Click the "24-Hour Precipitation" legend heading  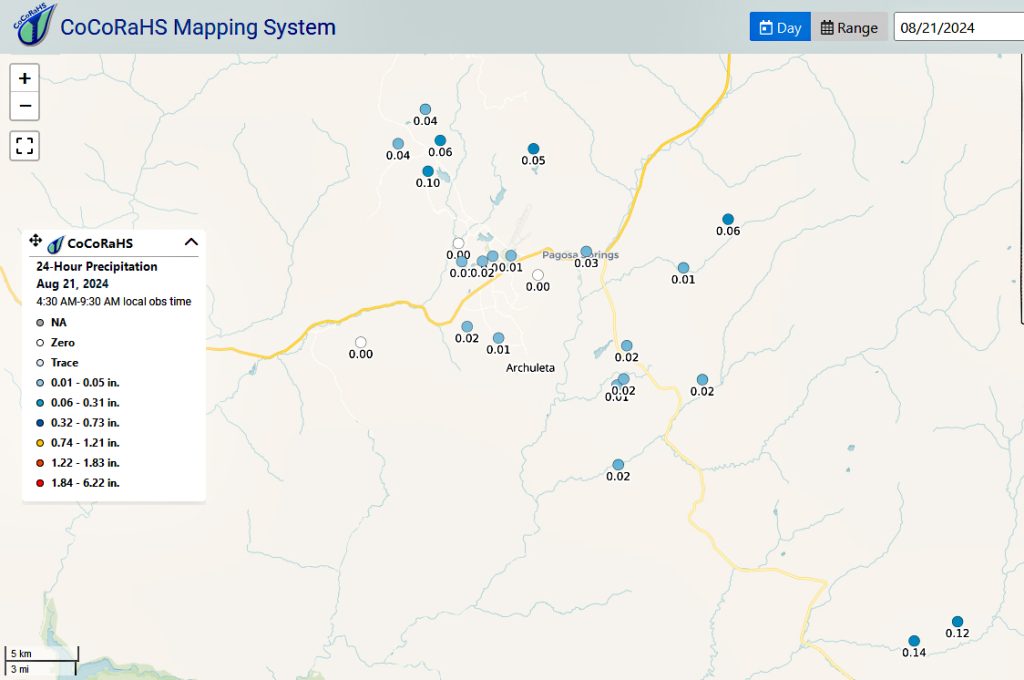coord(97,267)
